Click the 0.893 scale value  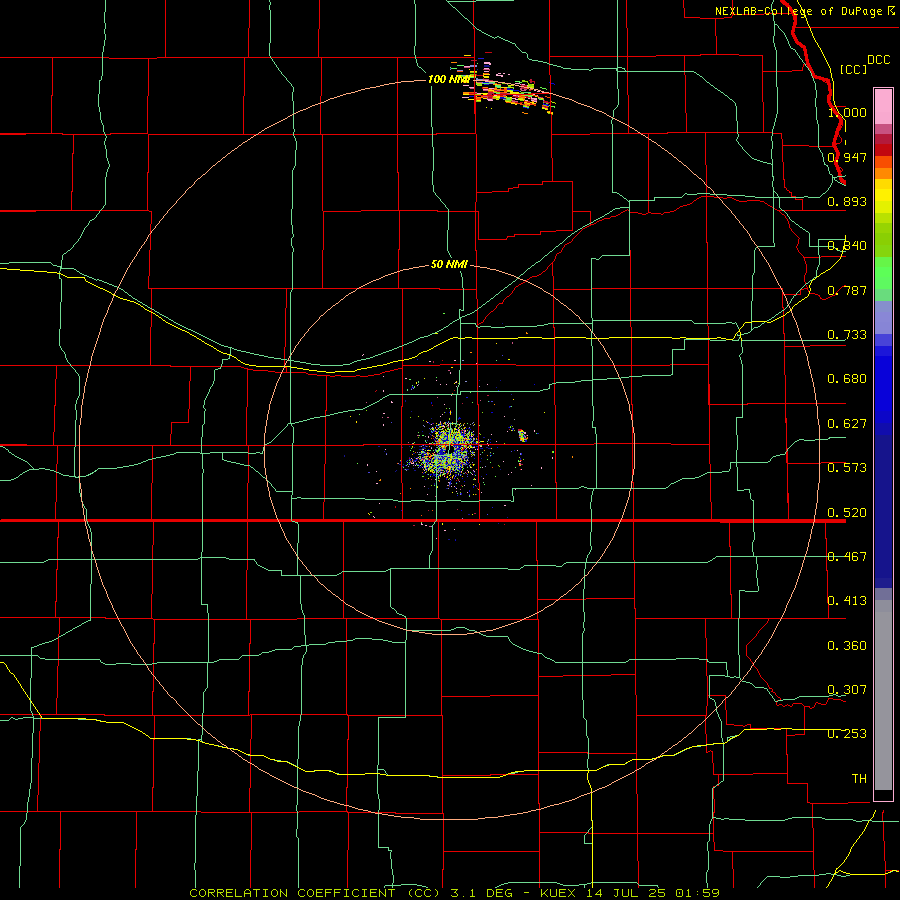847,201
